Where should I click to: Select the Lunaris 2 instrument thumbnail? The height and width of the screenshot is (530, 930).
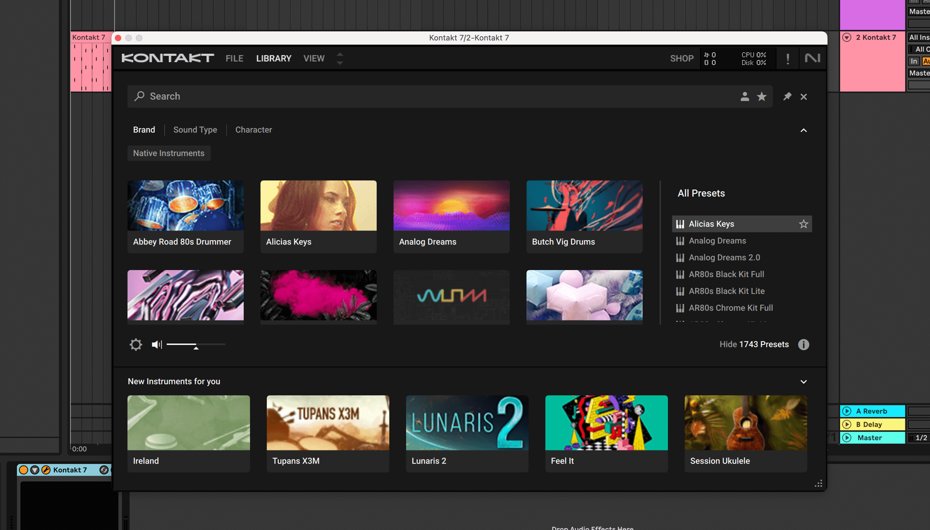coord(467,423)
